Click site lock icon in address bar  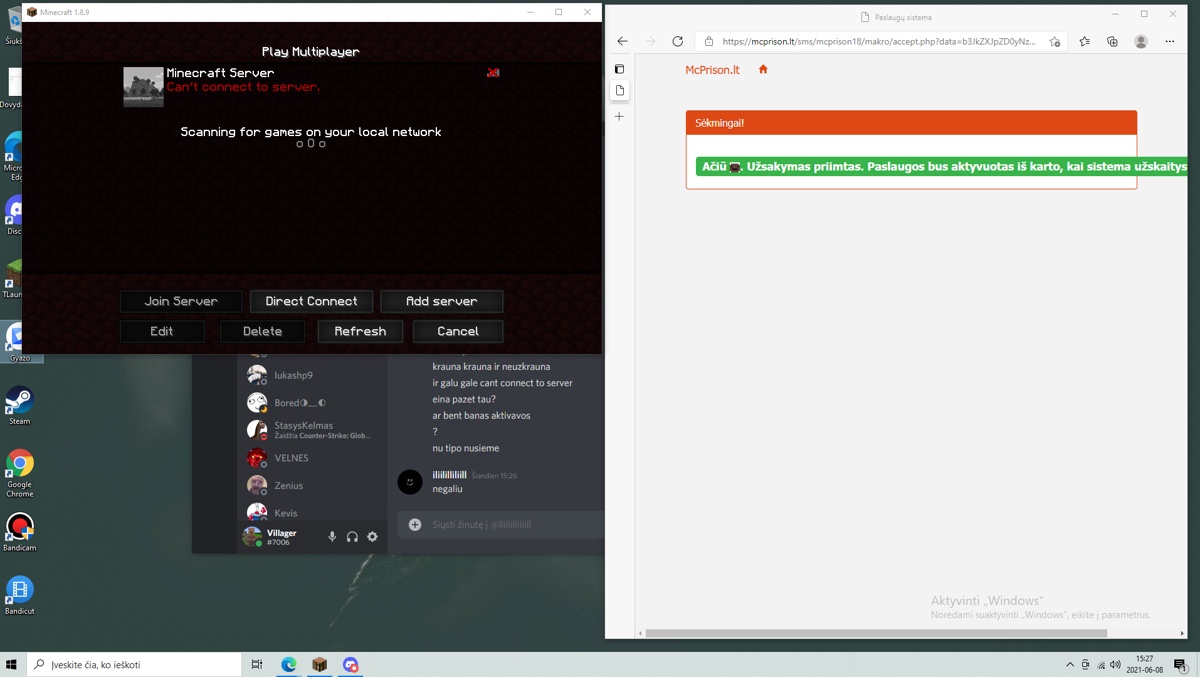point(709,41)
